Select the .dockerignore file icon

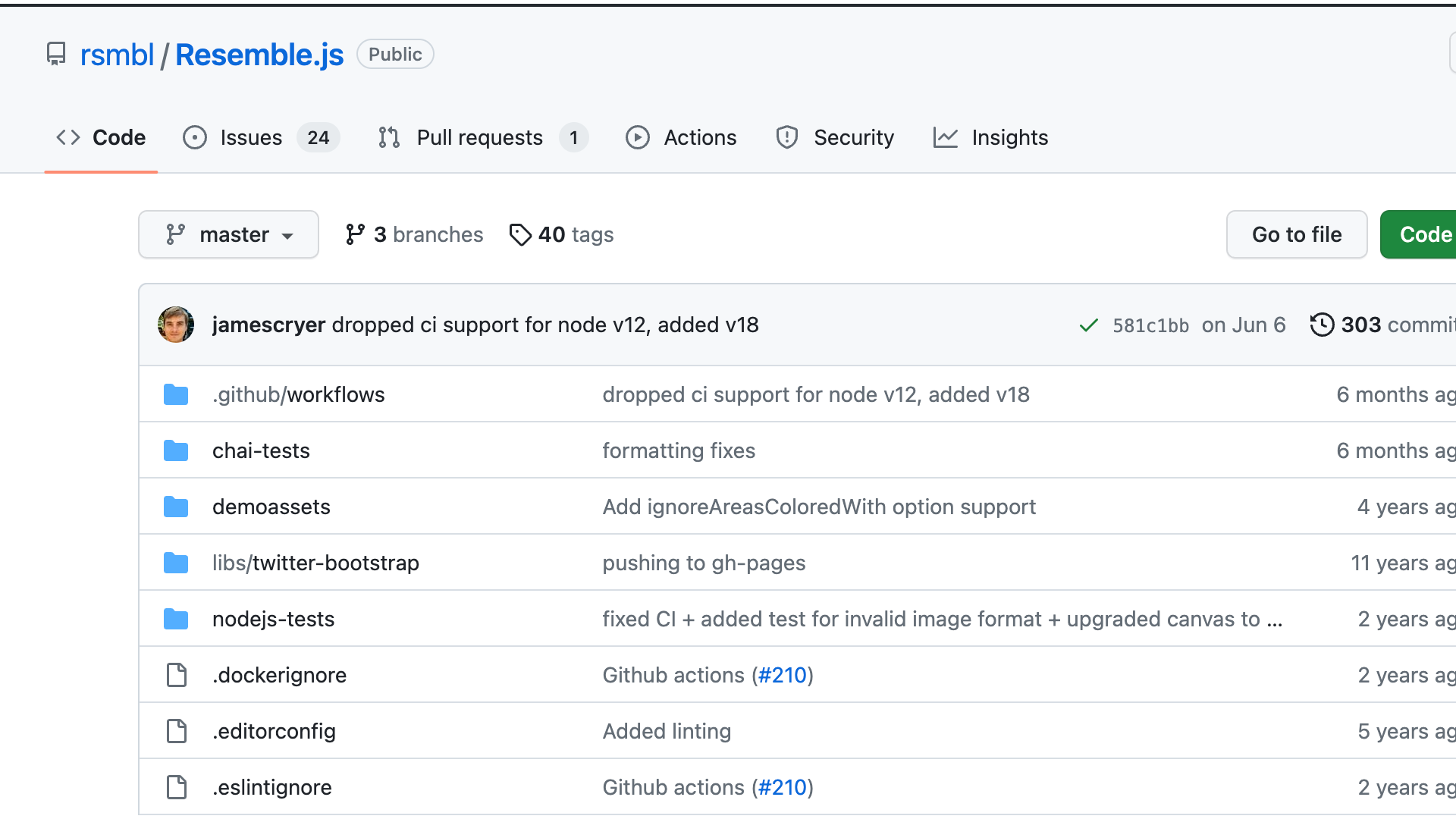(x=176, y=675)
